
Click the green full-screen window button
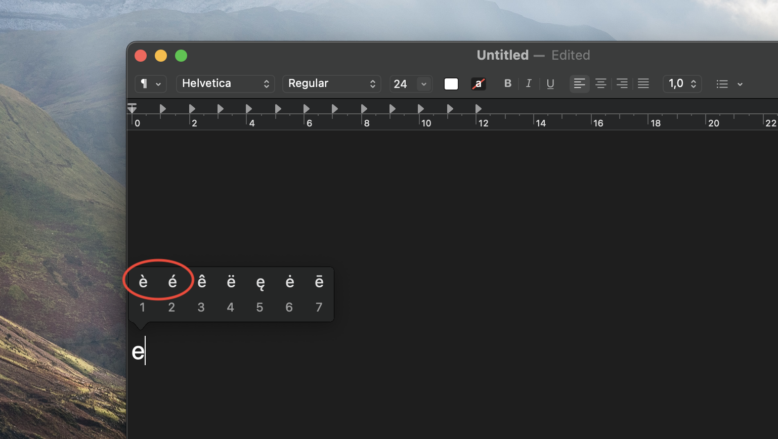[181, 56]
